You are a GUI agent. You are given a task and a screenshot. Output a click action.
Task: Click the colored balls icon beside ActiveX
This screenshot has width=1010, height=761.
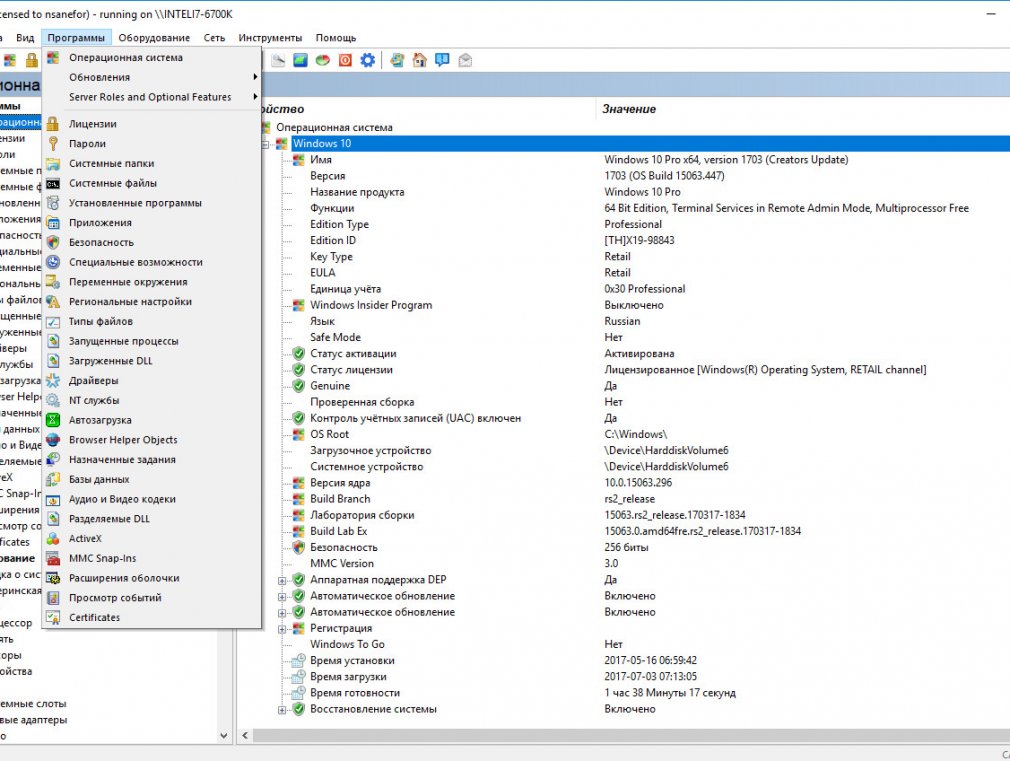[x=53, y=539]
